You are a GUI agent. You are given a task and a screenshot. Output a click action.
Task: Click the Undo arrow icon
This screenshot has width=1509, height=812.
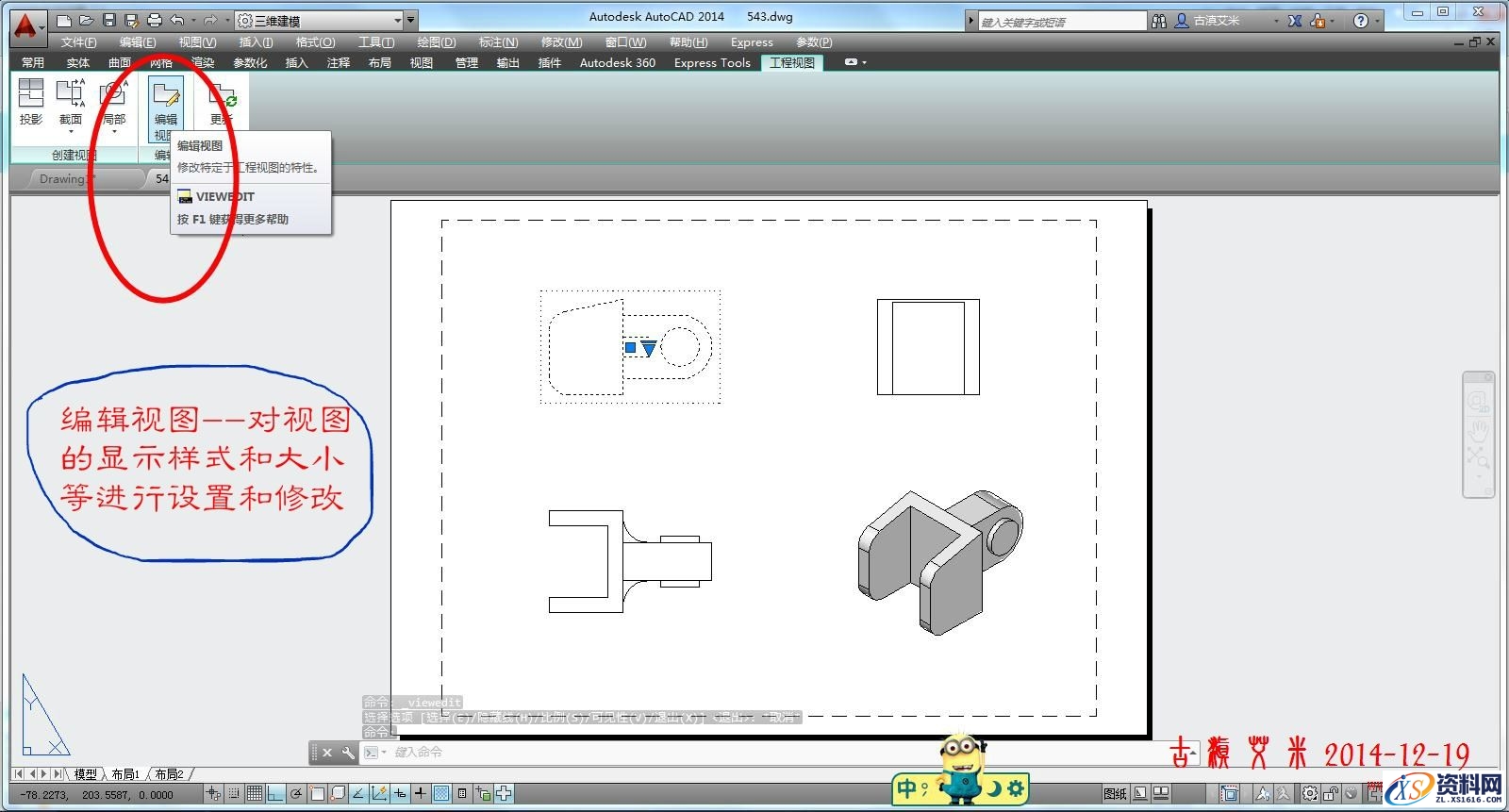(177, 20)
